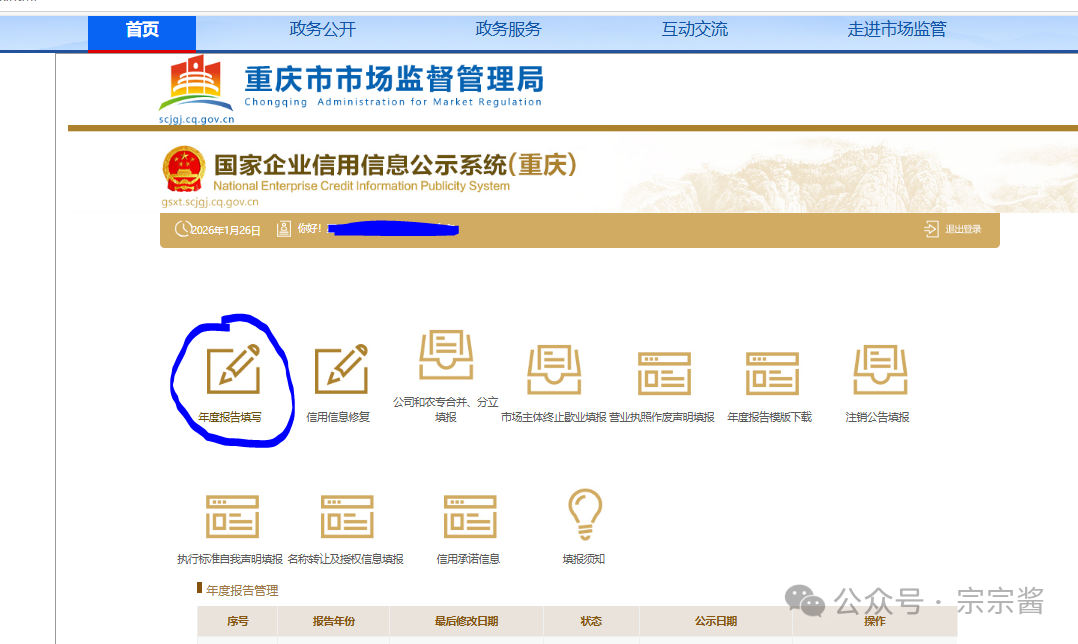
Task: Open 注销公告填报 tray icon
Action: pyautogui.click(x=879, y=372)
